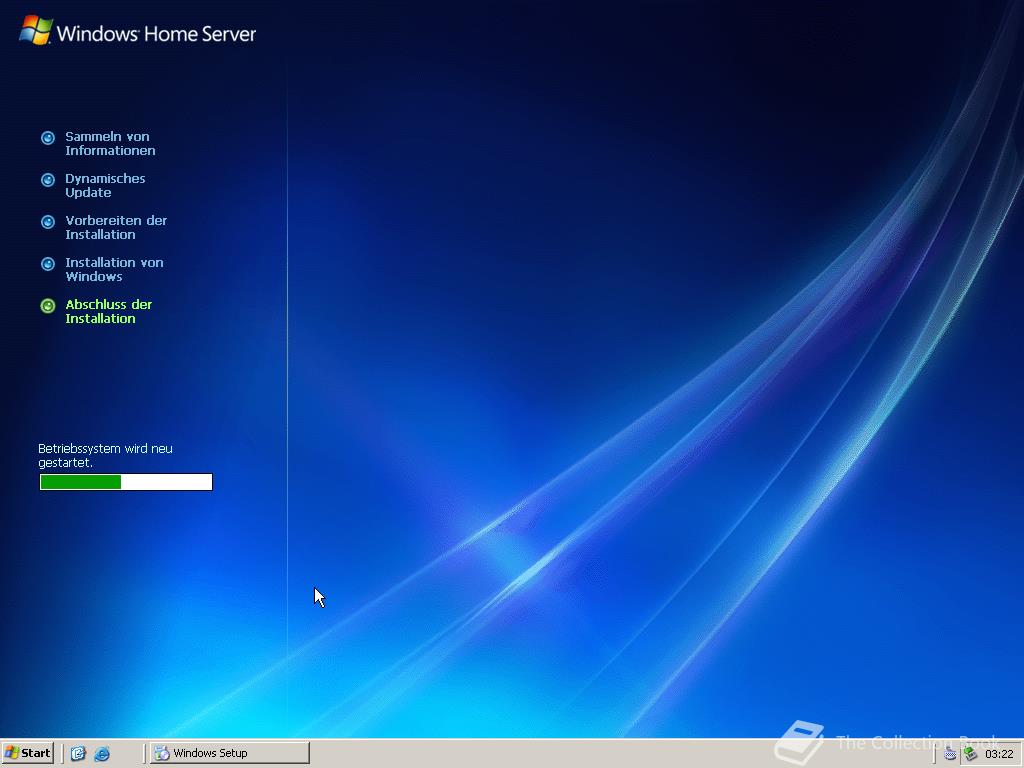Click the green network tray icon

pyautogui.click(x=970, y=754)
